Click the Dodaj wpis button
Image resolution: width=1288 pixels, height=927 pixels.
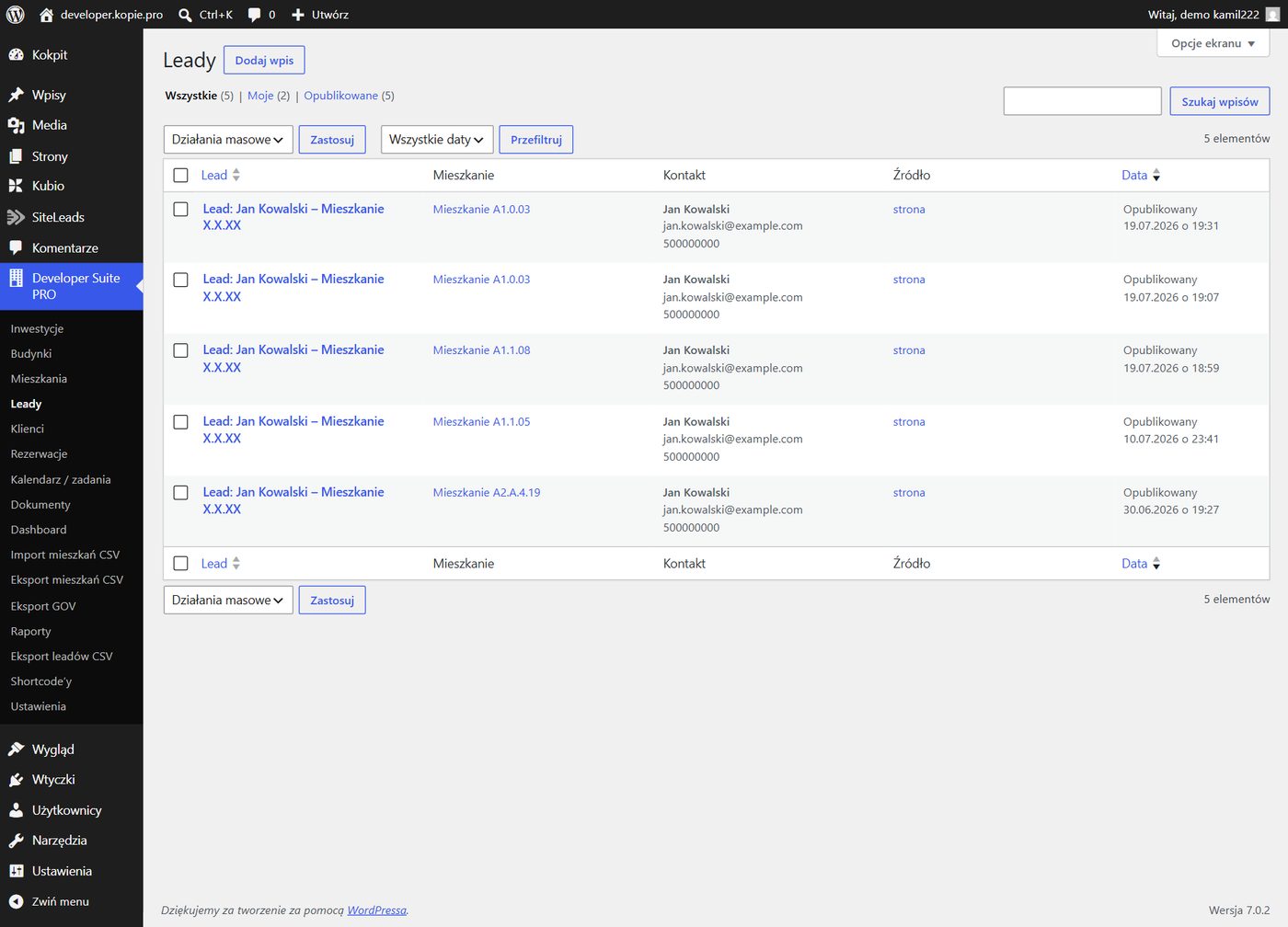[x=264, y=60]
